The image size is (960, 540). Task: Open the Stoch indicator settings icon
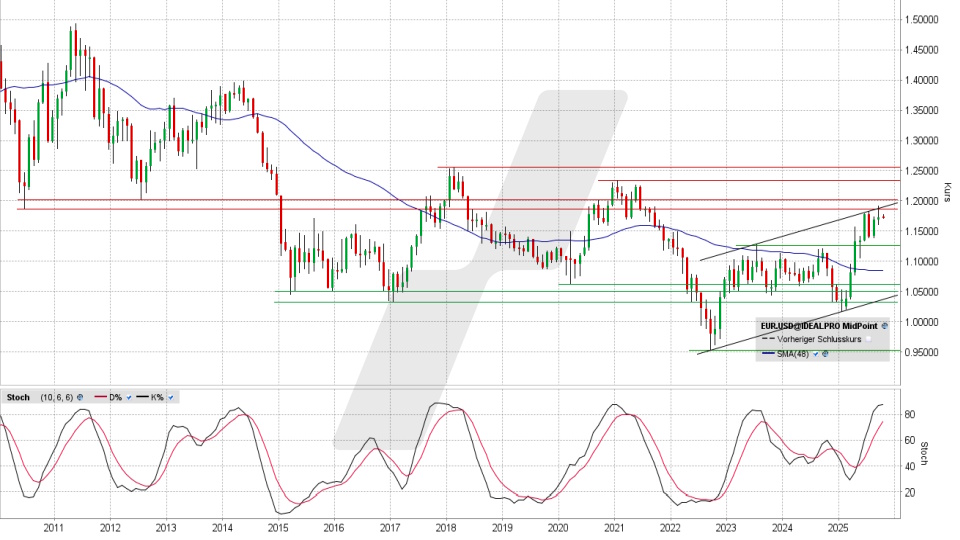click(x=80, y=397)
